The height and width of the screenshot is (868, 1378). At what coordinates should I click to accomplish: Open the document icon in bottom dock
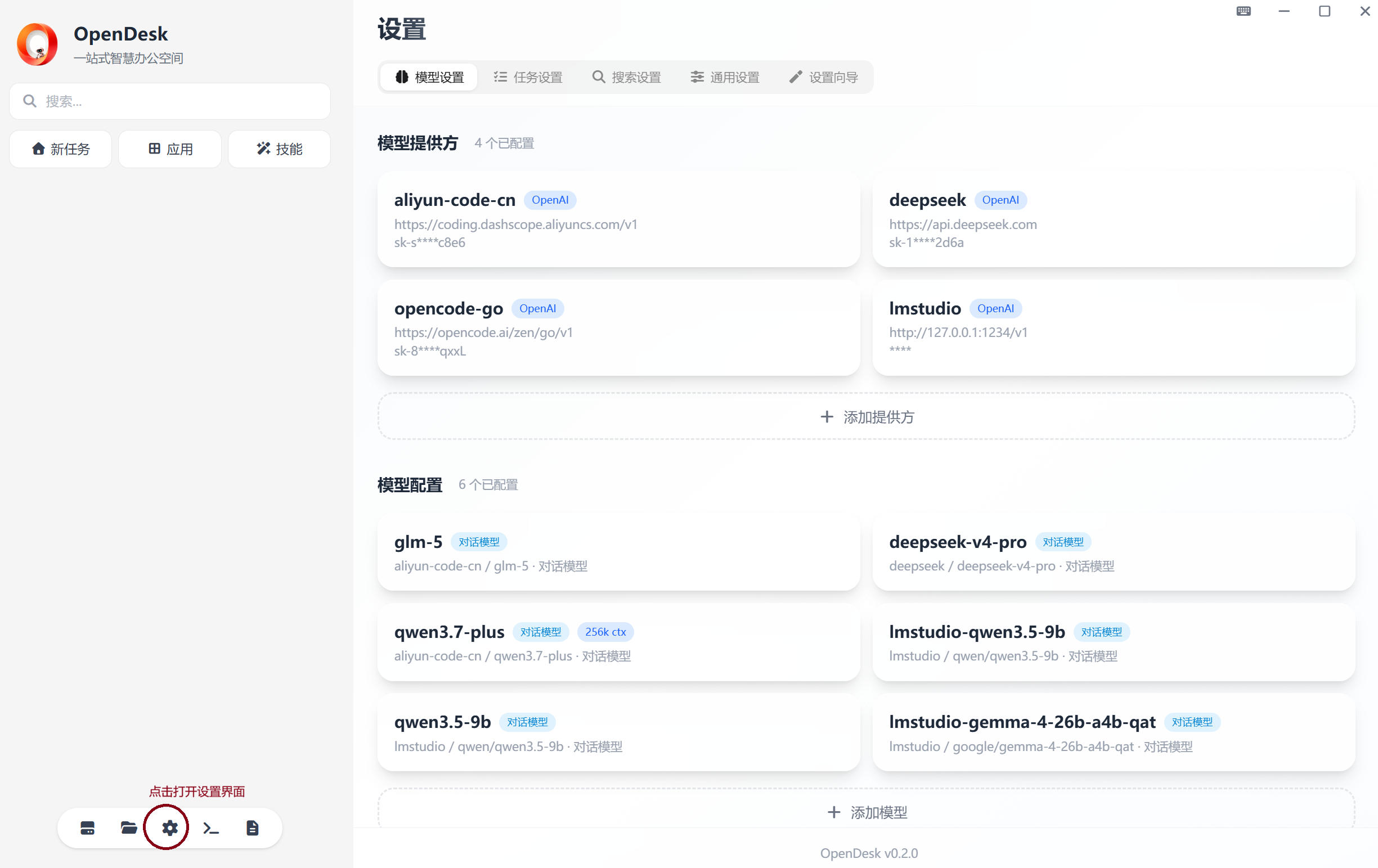click(x=253, y=827)
